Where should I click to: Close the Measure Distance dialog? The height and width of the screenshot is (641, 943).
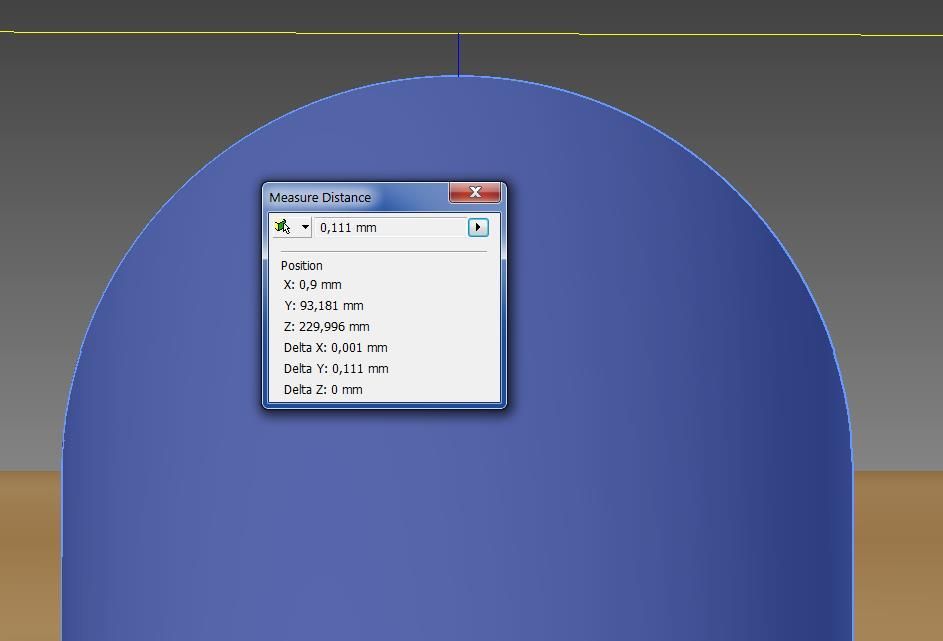coord(475,192)
